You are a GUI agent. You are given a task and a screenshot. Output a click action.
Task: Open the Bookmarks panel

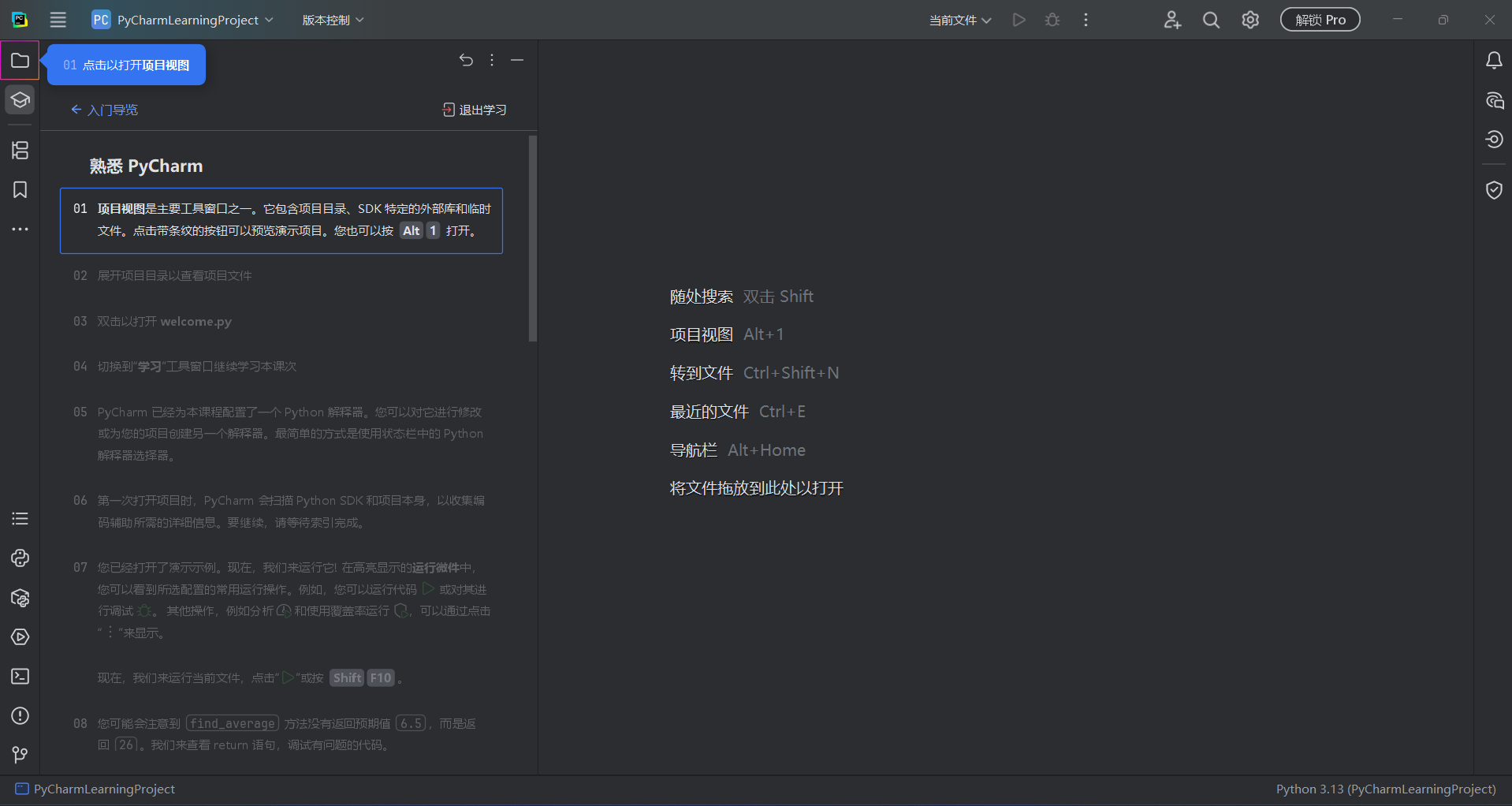(20, 189)
